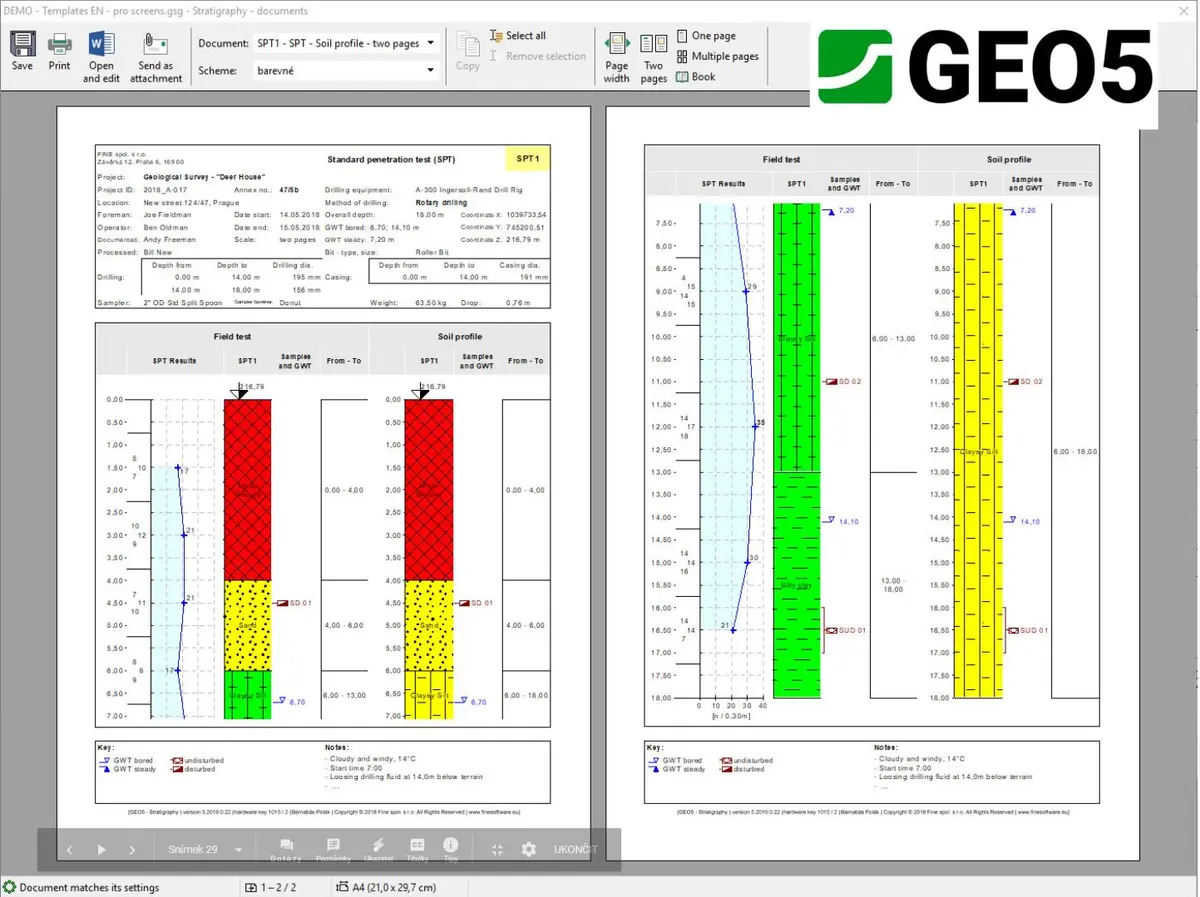1200x897 pixels.
Task: Click the 'Rotary drilling' method text
Action: [440, 202]
